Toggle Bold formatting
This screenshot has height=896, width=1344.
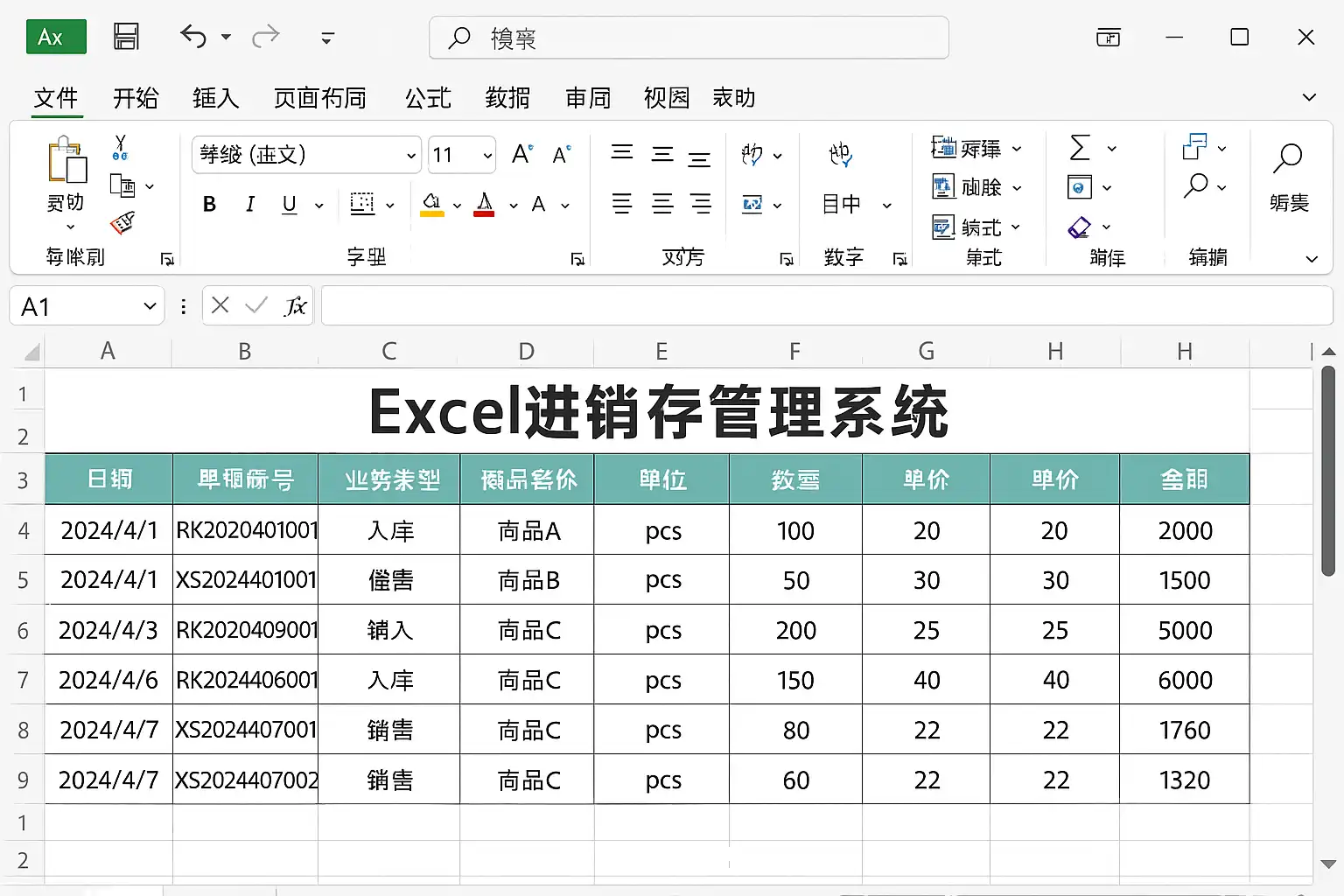(x=209, y=205)
